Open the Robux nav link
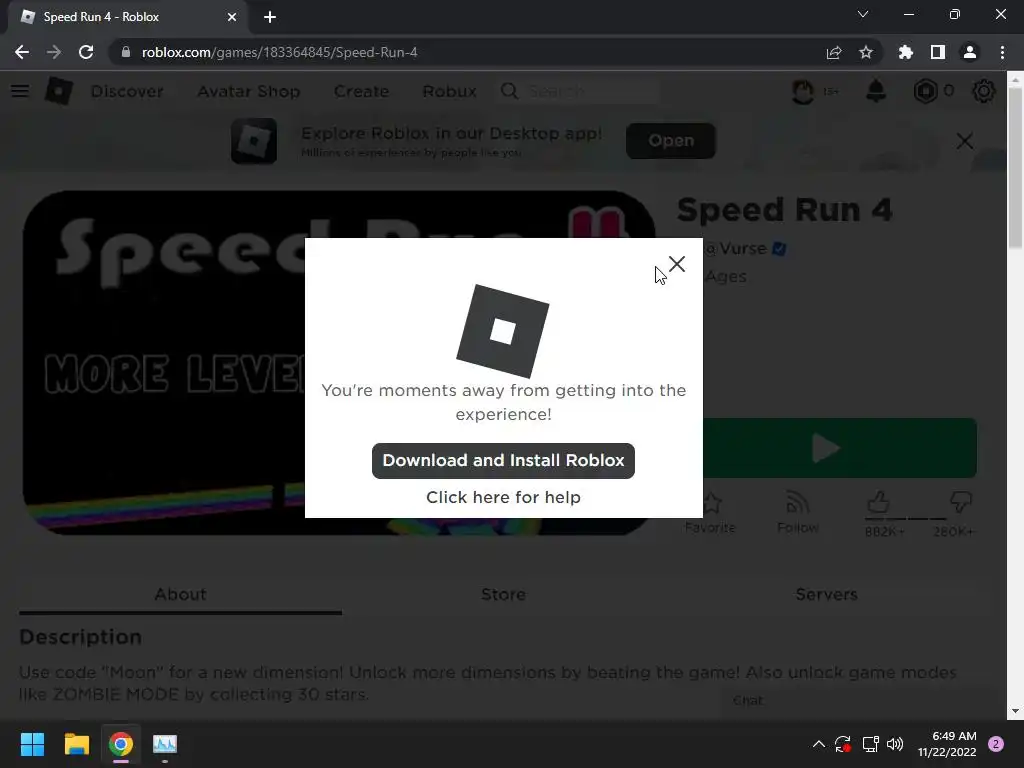This screenshot has height=768, width=1024. [x=449, y=91]
